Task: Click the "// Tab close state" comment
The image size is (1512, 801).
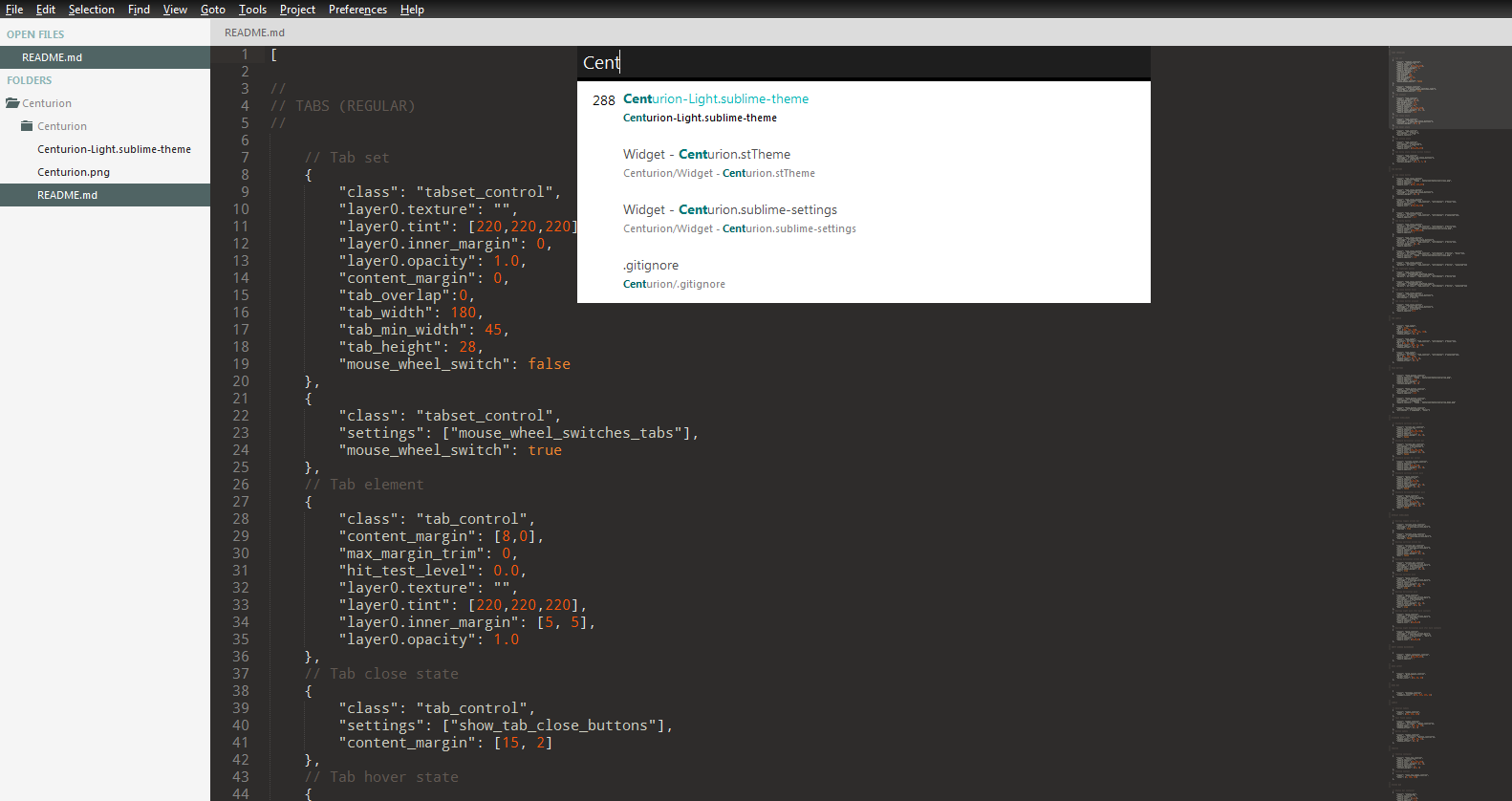Action: (x=381, y=674)
